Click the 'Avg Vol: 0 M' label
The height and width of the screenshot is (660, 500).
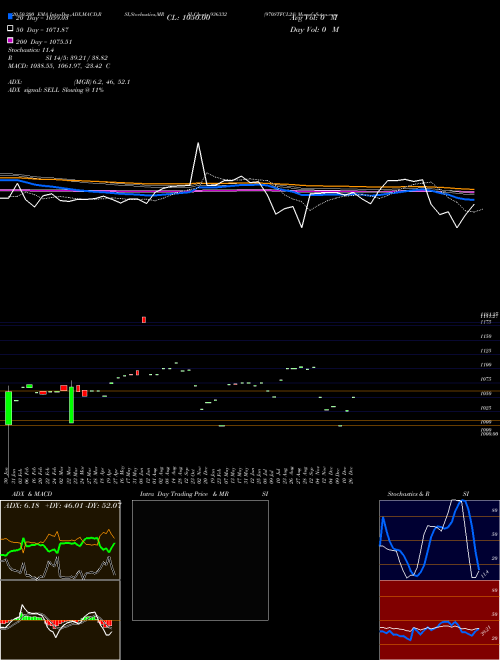(314, 18)
